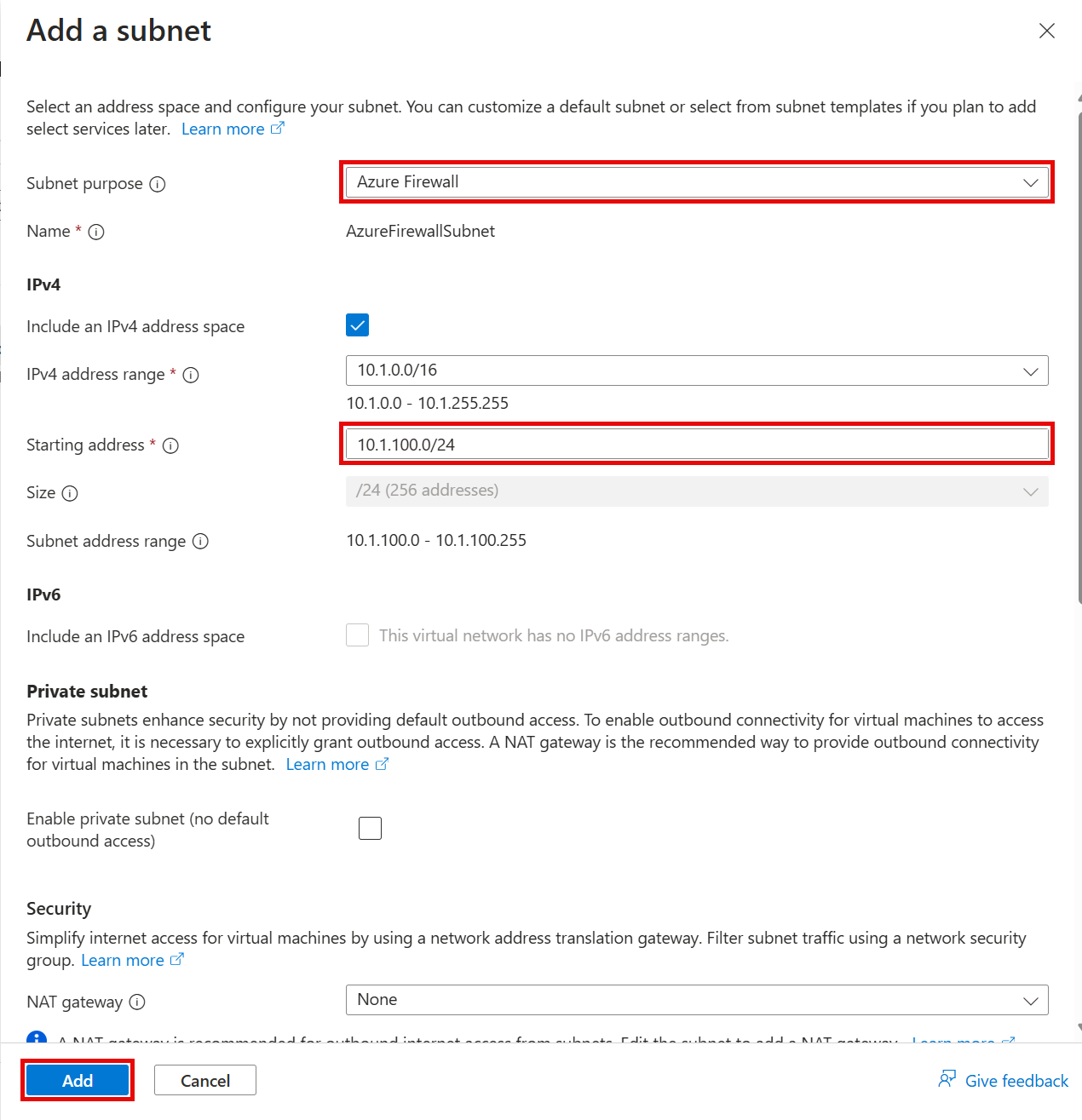Cancel adding the subnet
Image resolution: width=1082 pixels, height=1120 pixels.
(204, 1079)
